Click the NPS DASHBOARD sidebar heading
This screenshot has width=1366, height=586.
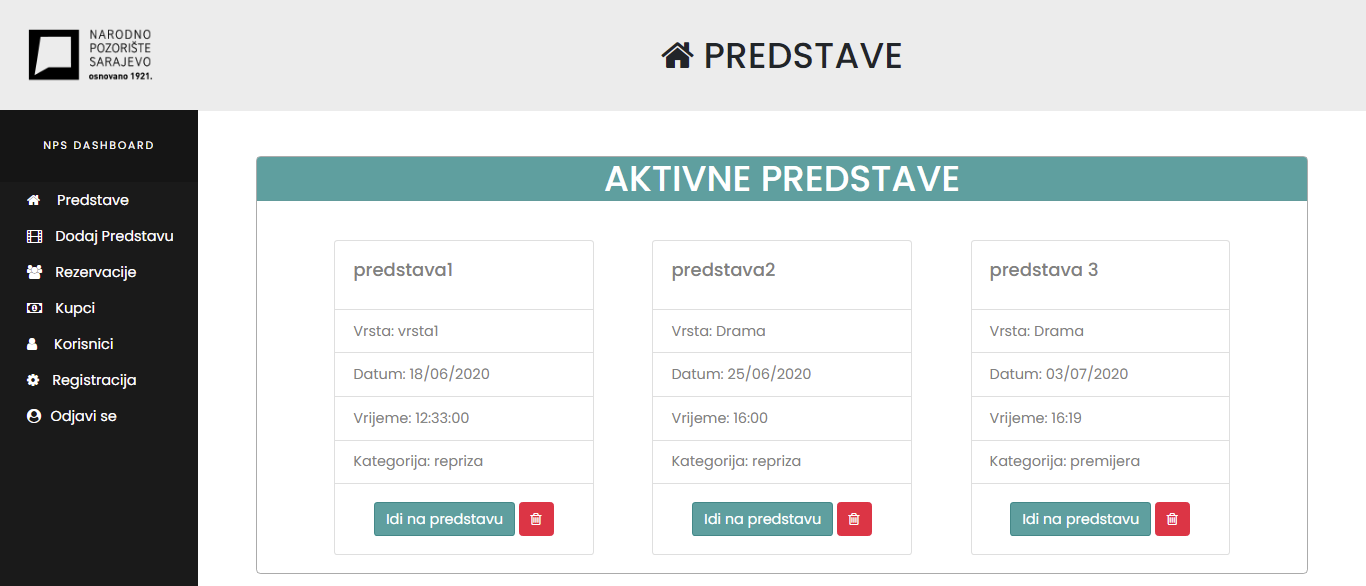tap(99, 145)
